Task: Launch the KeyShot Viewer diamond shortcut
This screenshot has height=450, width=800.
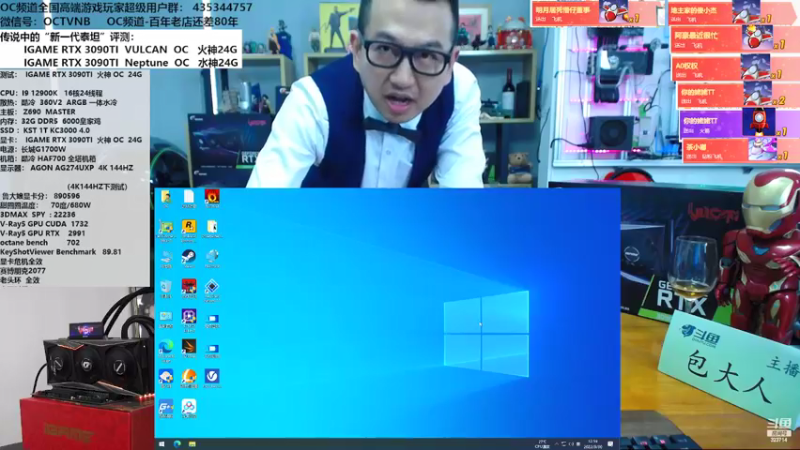Action: pyautogui.click(x=212, y=290)
